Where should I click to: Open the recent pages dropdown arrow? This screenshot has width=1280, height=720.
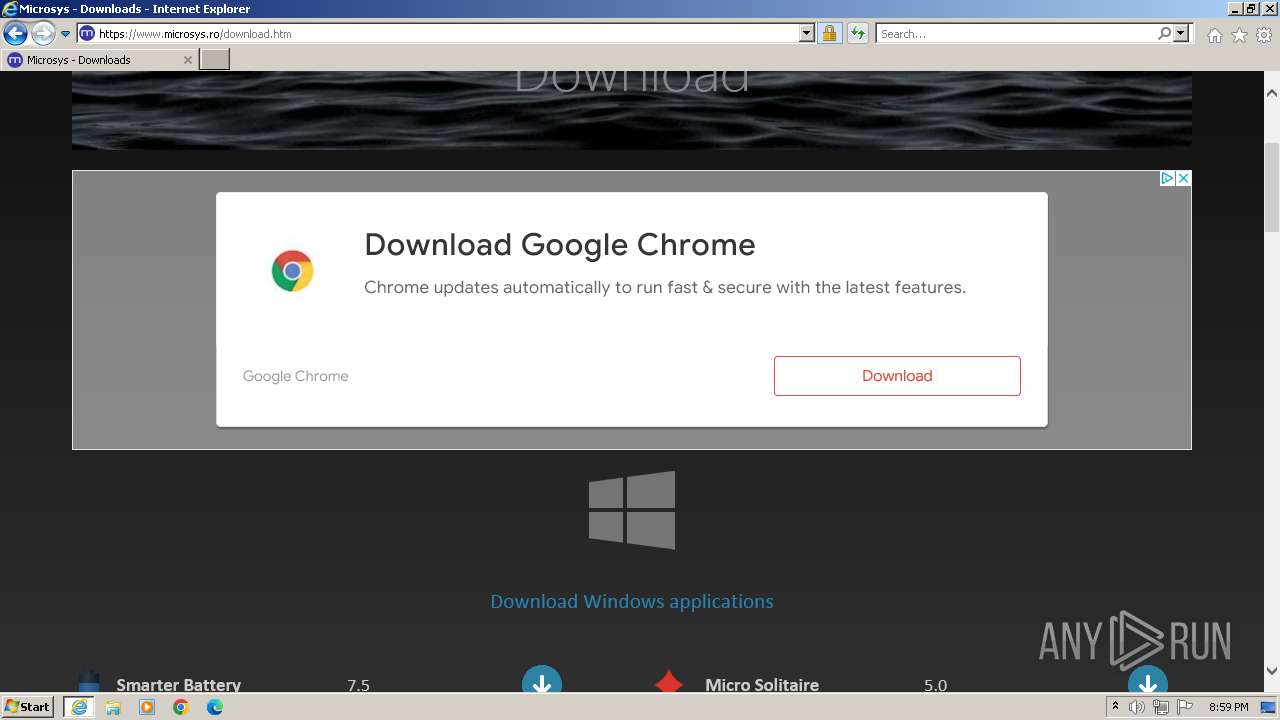[65, 34]
